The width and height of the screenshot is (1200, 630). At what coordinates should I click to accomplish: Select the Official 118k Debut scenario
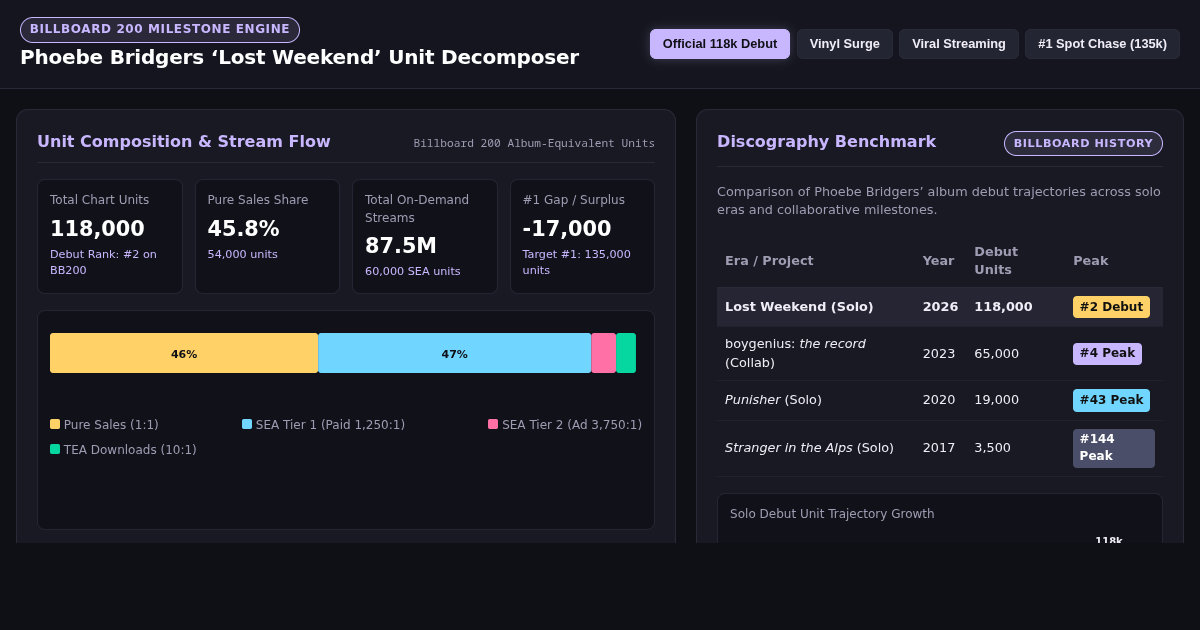pos(720,44)
